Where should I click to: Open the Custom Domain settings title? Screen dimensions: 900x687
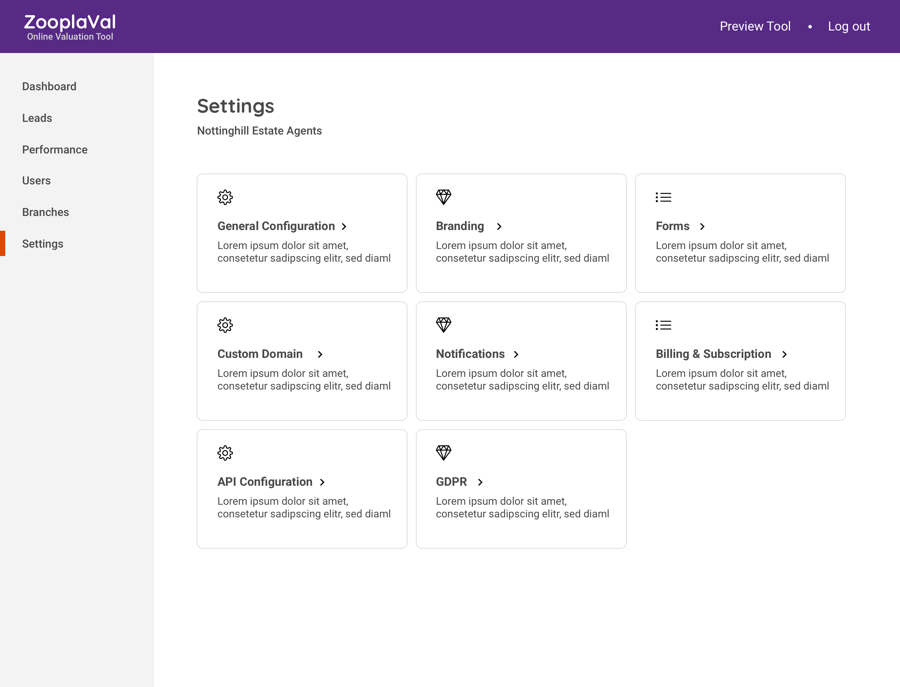pyautogui.click(x=260, y=354)
